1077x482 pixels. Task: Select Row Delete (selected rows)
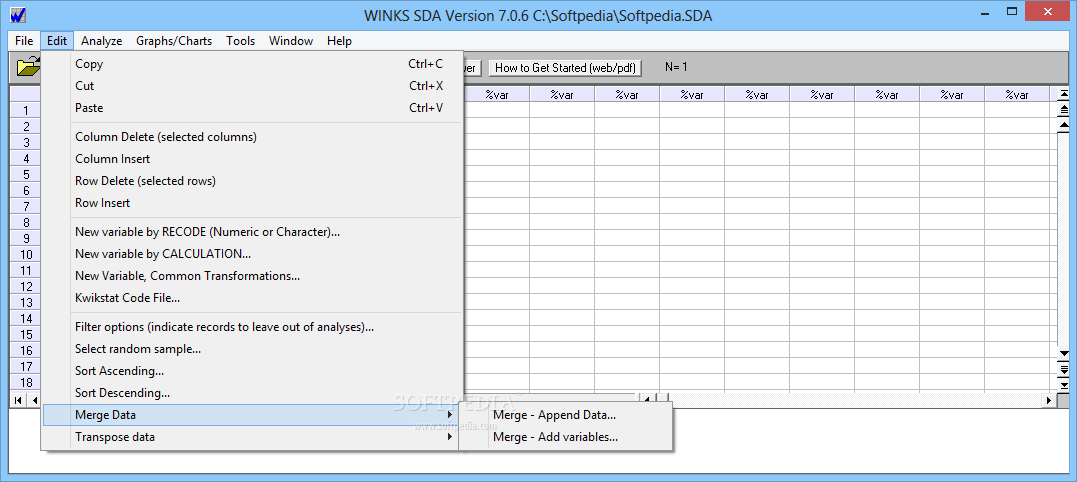coord(252,181)
